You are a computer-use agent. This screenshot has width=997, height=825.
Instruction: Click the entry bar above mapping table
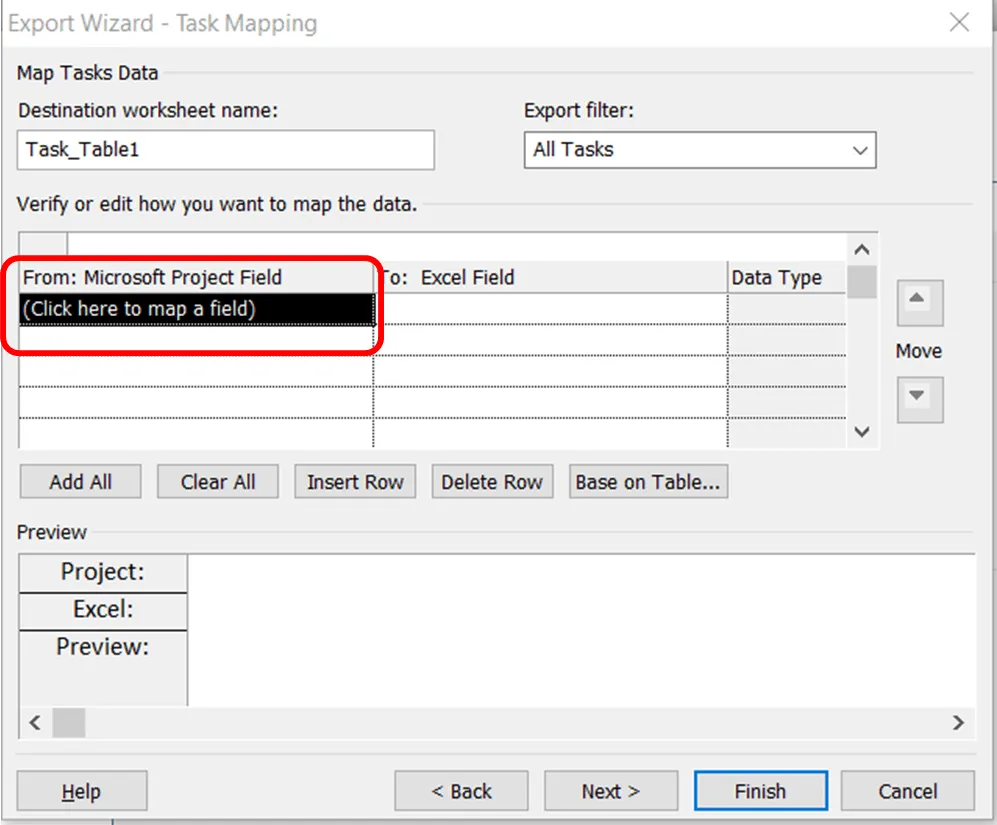[457, 246]
